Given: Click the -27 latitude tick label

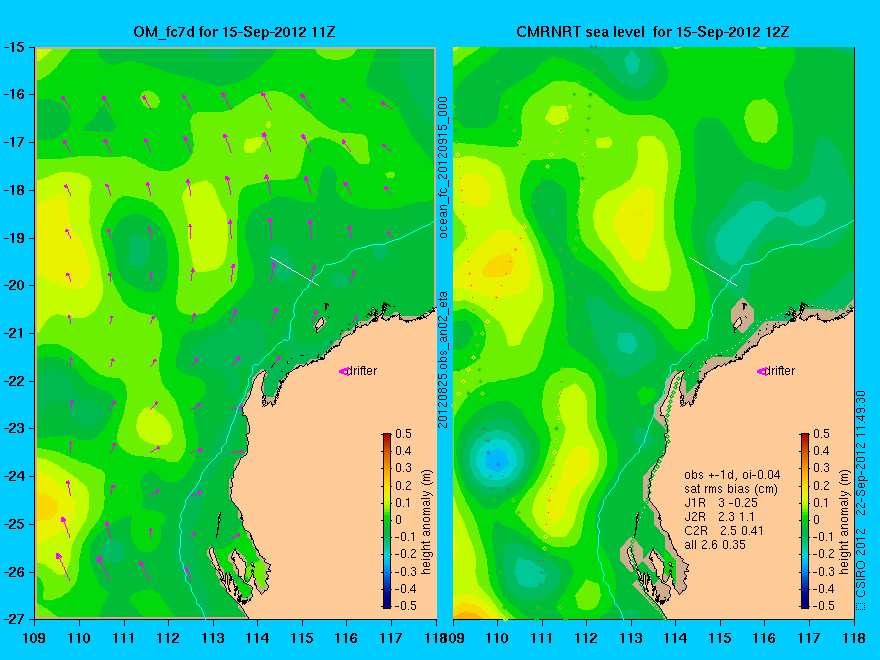Looking at the screenshot, I should pyautogui.click(x=15, y=618).
